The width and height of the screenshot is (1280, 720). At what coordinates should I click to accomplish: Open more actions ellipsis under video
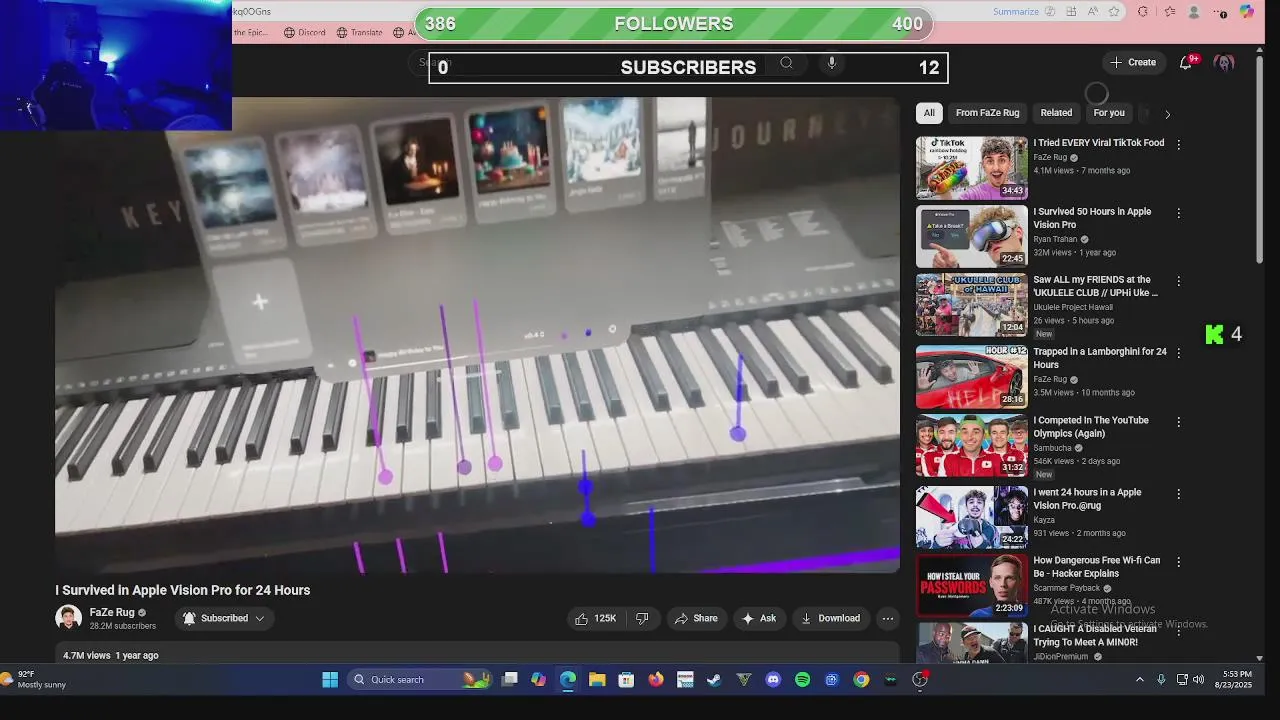(x=887, y=618)
